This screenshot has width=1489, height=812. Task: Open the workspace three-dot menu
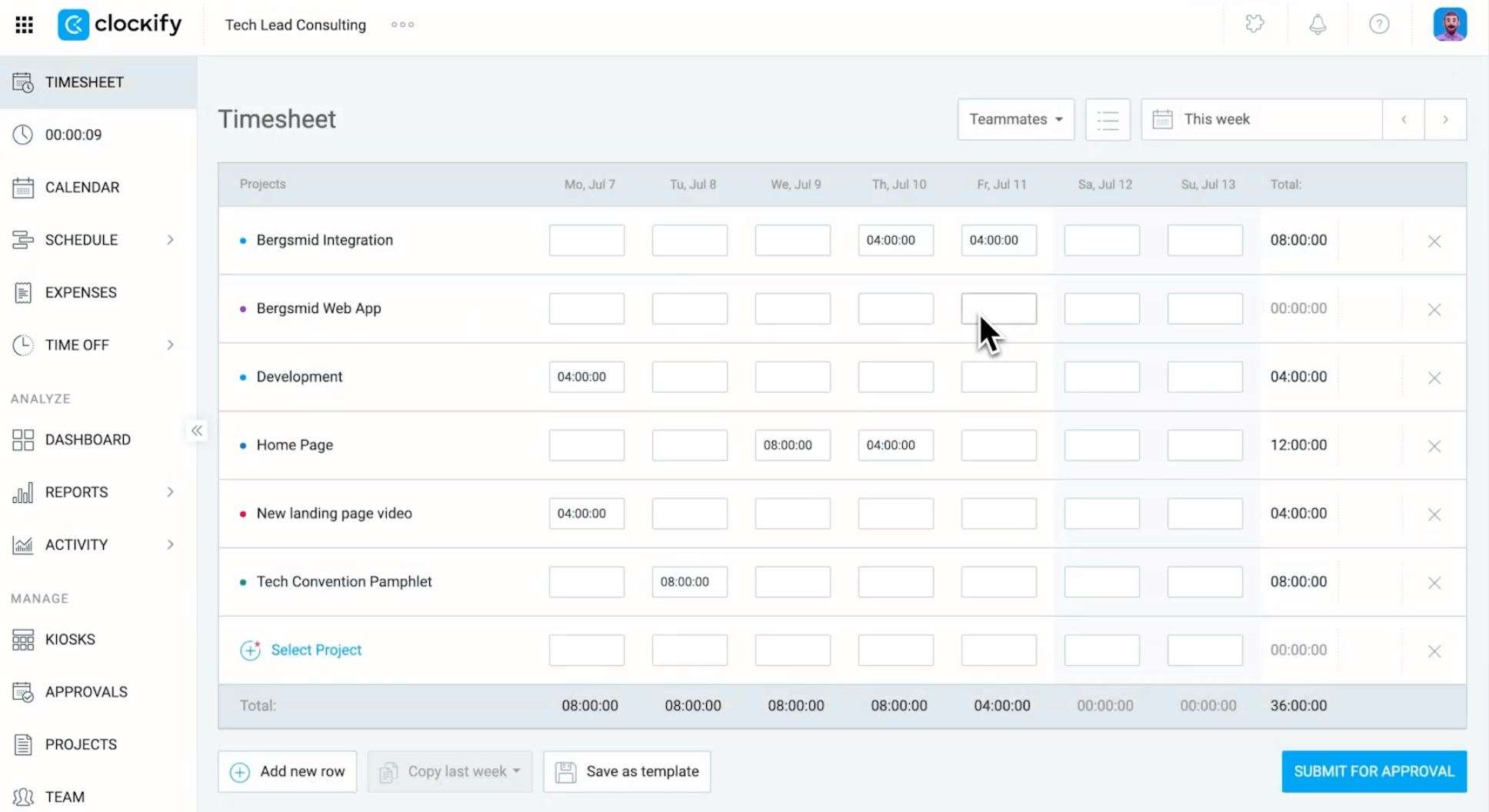(x=402, y=25)
